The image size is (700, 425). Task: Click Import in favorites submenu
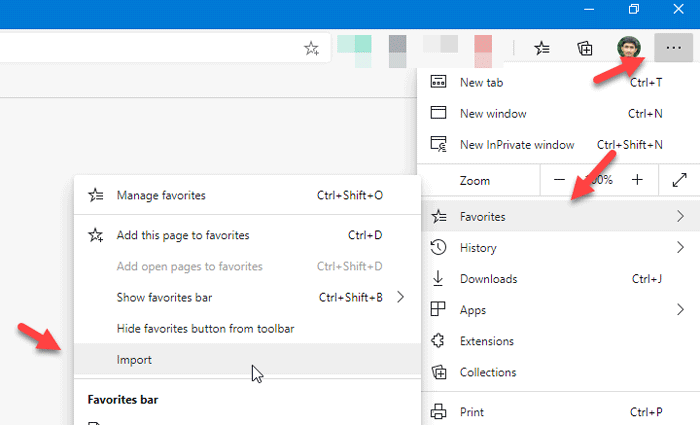coord(247,359)
